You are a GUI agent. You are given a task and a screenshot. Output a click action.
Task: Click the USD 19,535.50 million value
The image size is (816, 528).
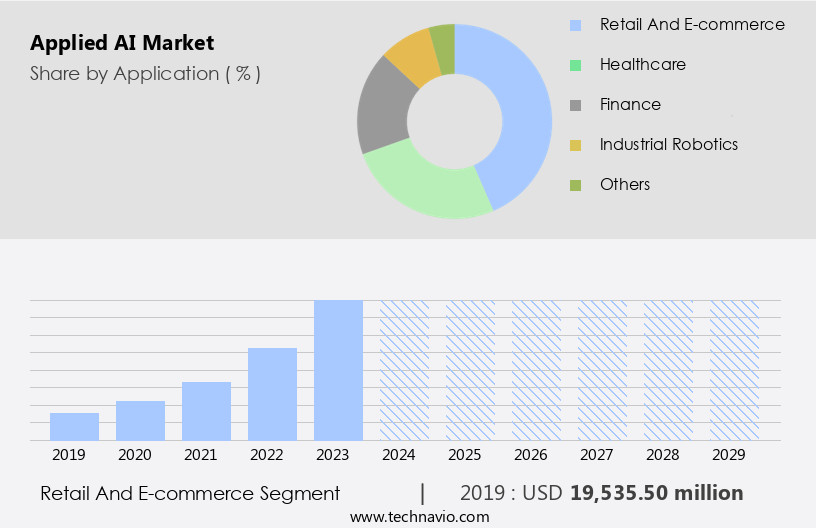656,493
